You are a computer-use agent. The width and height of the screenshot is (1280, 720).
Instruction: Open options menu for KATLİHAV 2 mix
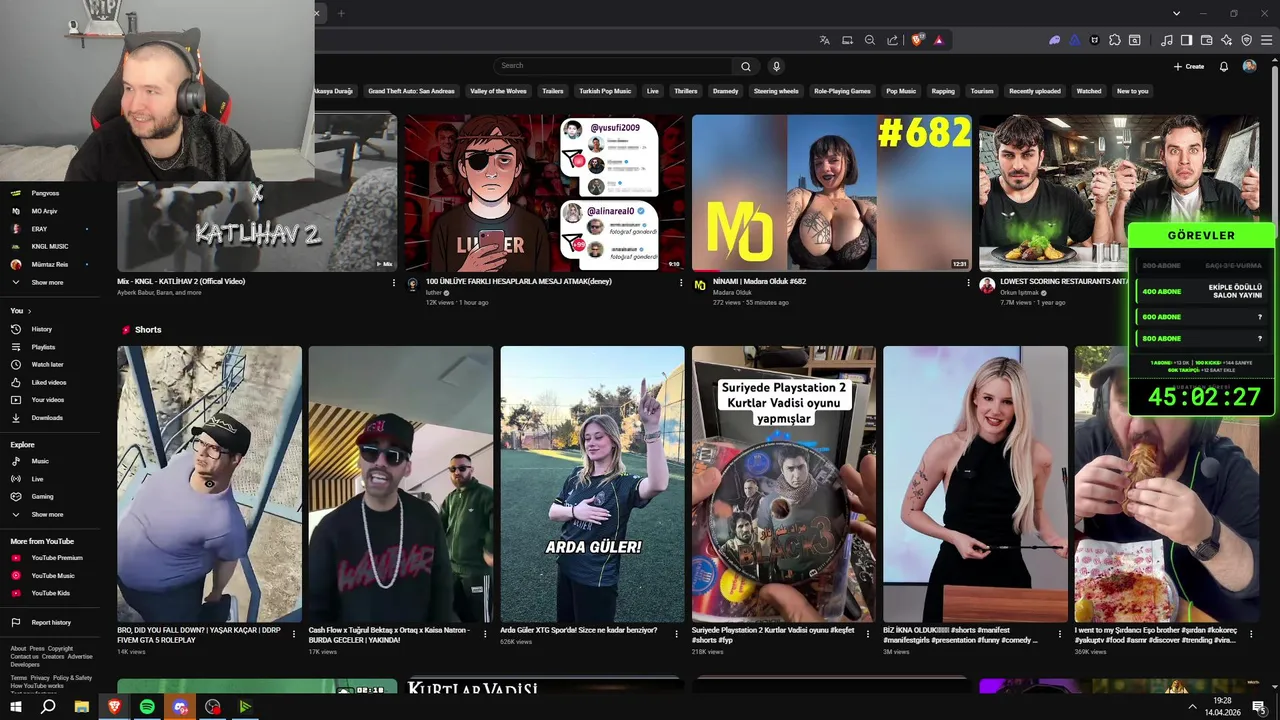[x=394, y=283]
